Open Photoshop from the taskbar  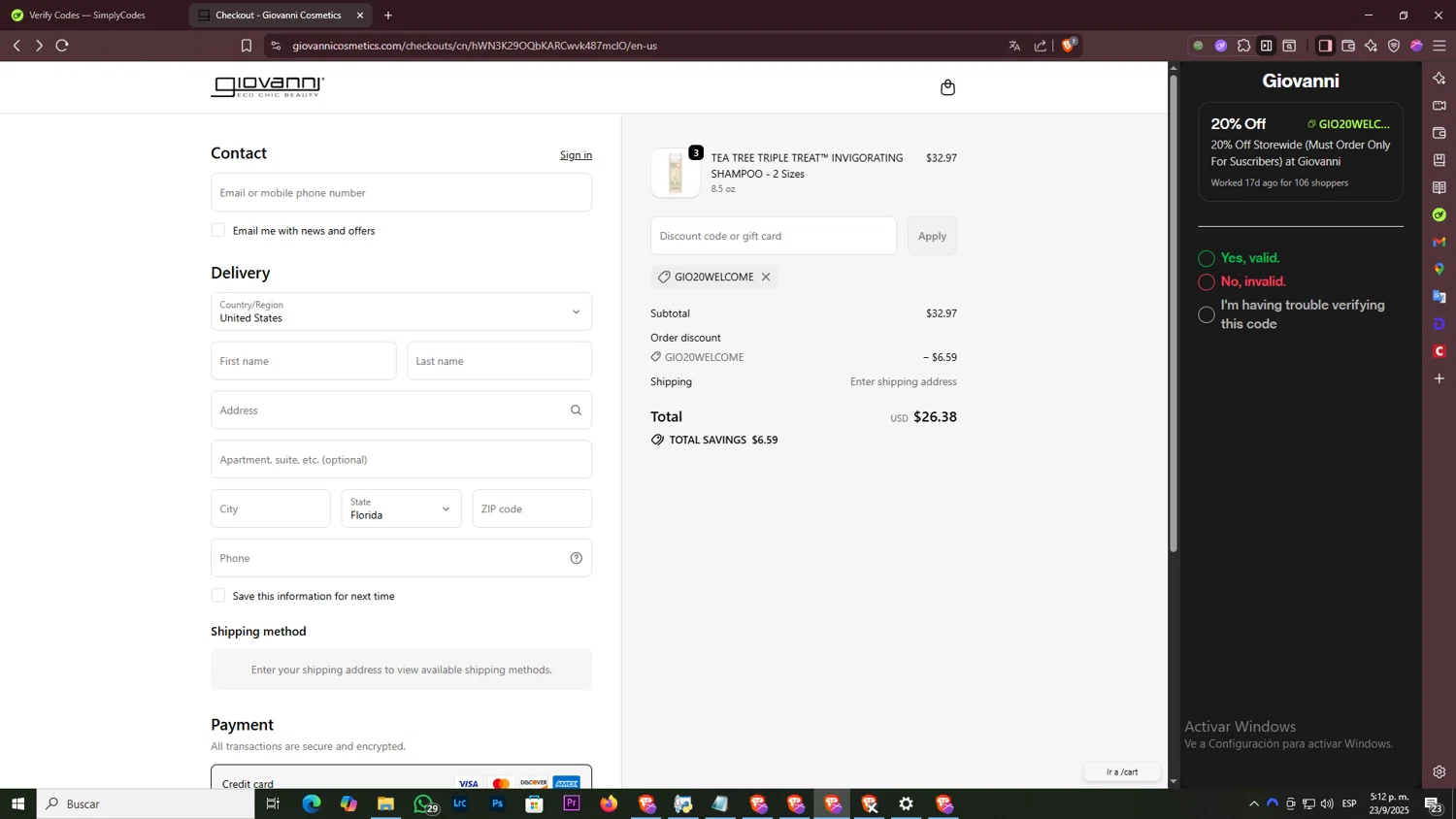point(498,803)
